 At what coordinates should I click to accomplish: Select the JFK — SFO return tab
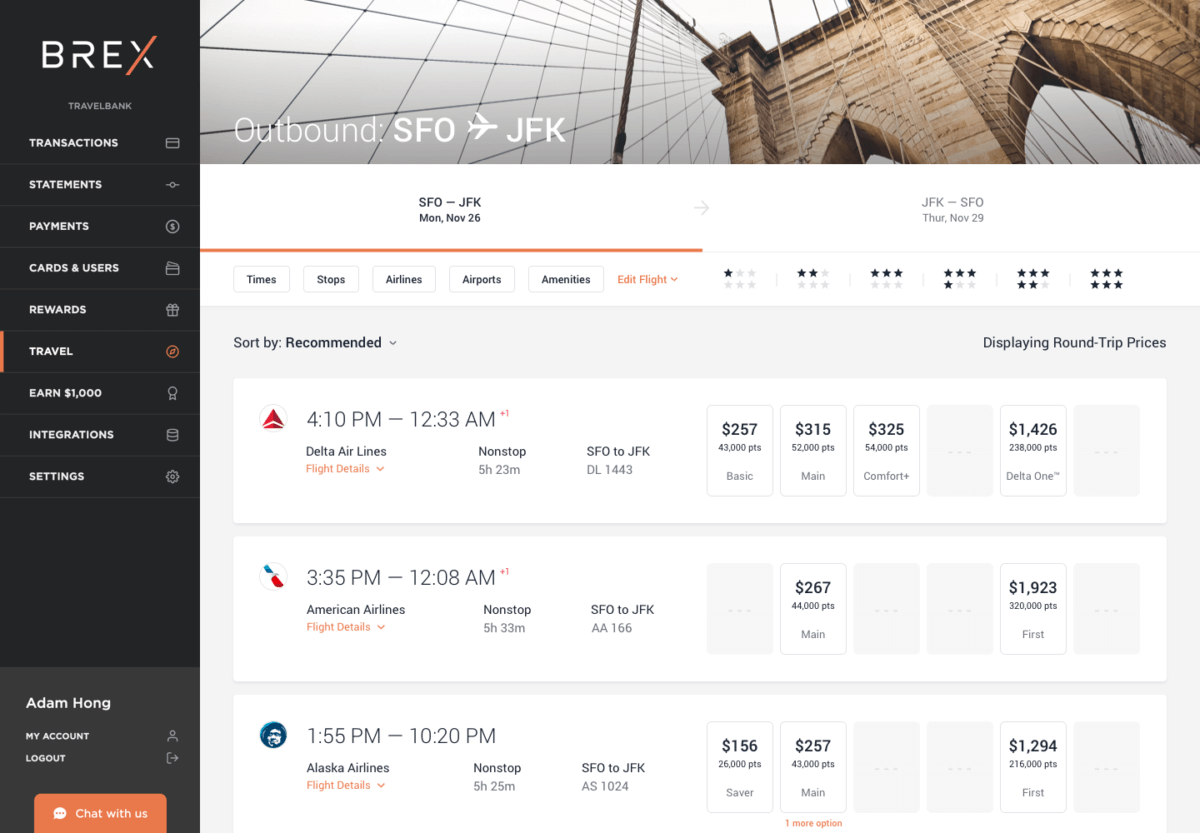[952, 209]
